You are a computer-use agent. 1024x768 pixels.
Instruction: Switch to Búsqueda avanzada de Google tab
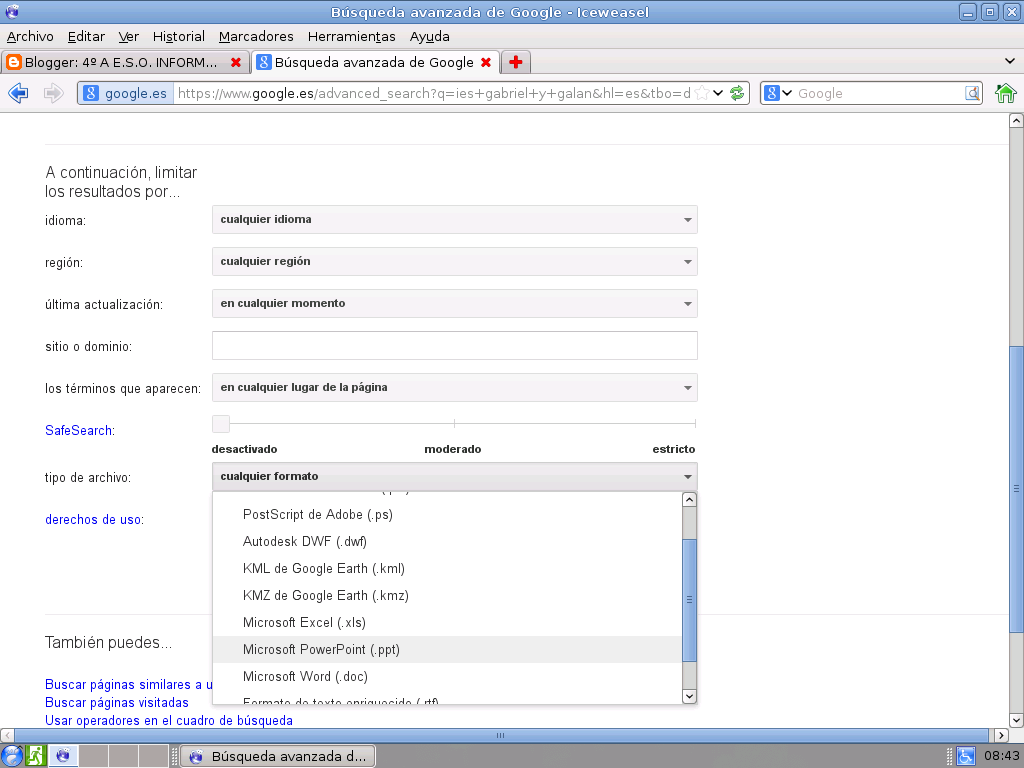[x=376, y=62]
